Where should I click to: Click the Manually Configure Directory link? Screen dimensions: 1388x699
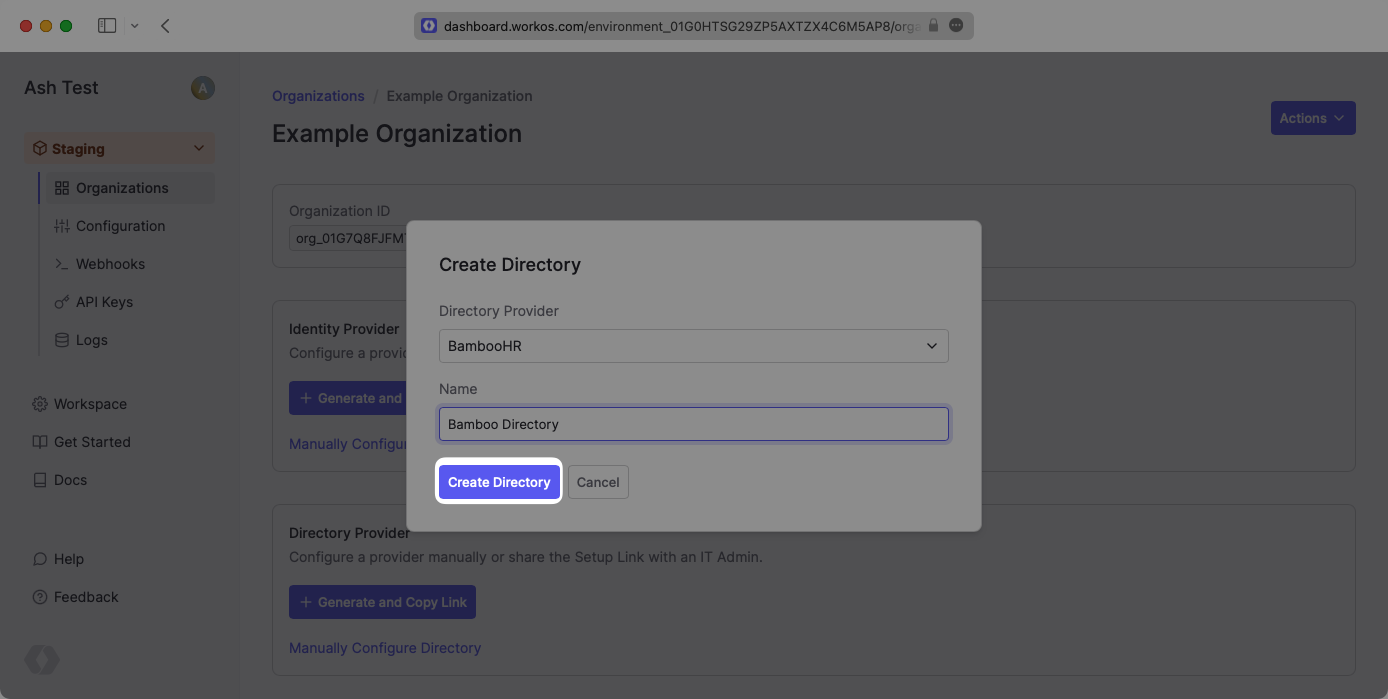[385, 648]
